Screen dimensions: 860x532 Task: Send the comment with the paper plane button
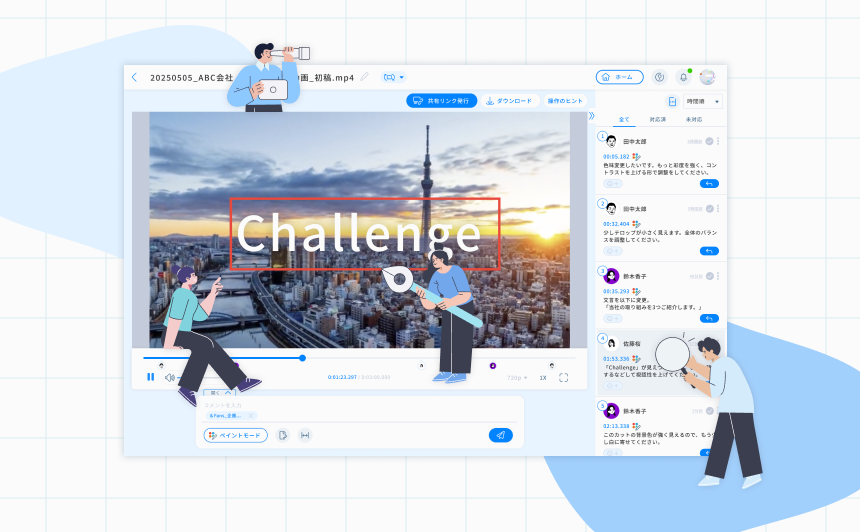[x=500, y=435]
